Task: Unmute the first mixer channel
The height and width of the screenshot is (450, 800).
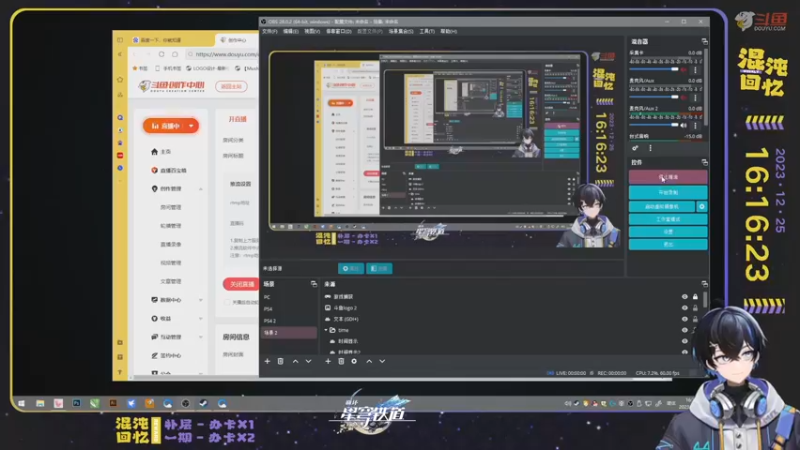Action: (684, 69)
